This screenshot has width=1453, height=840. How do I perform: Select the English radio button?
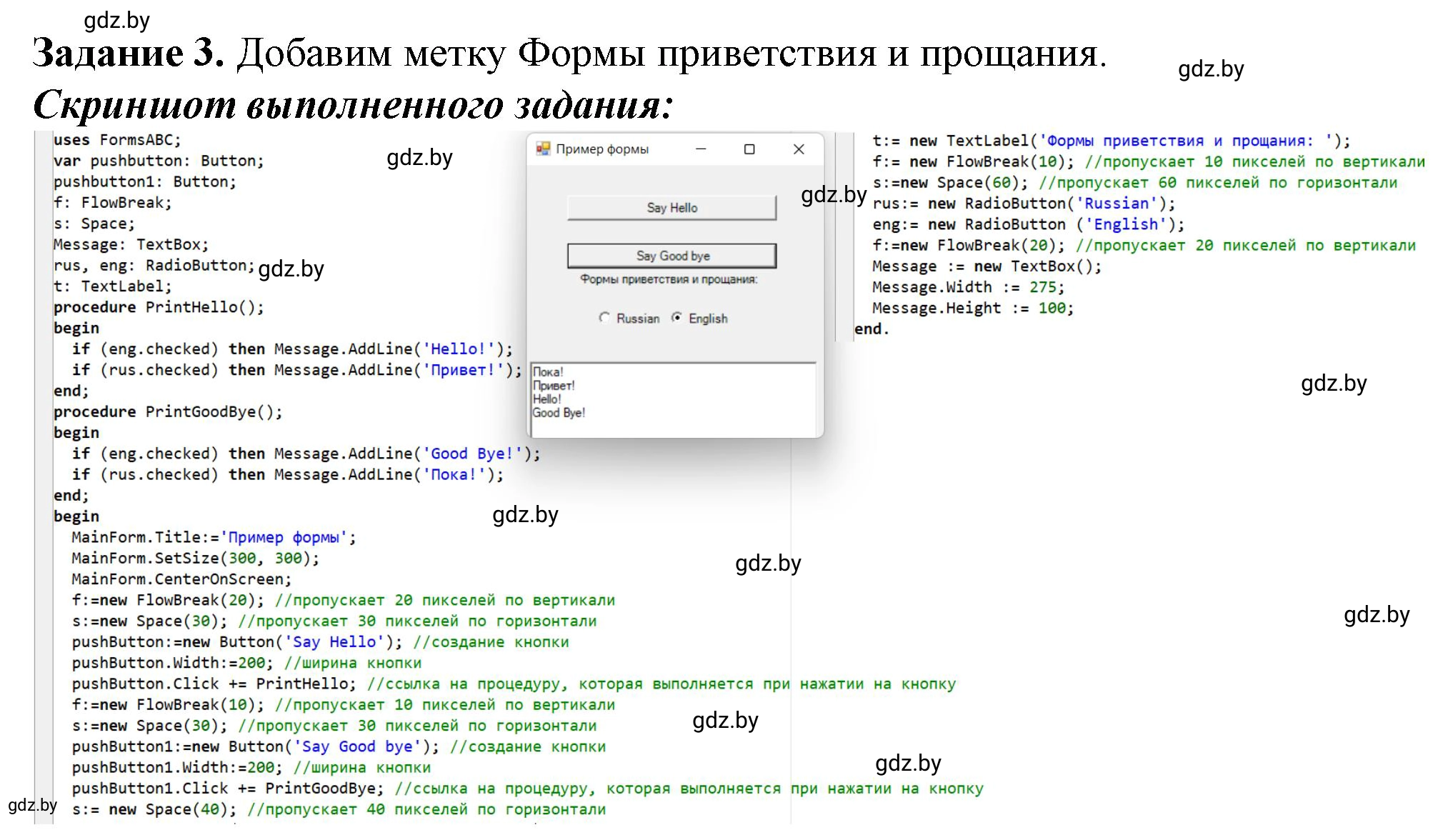(699, 319)
